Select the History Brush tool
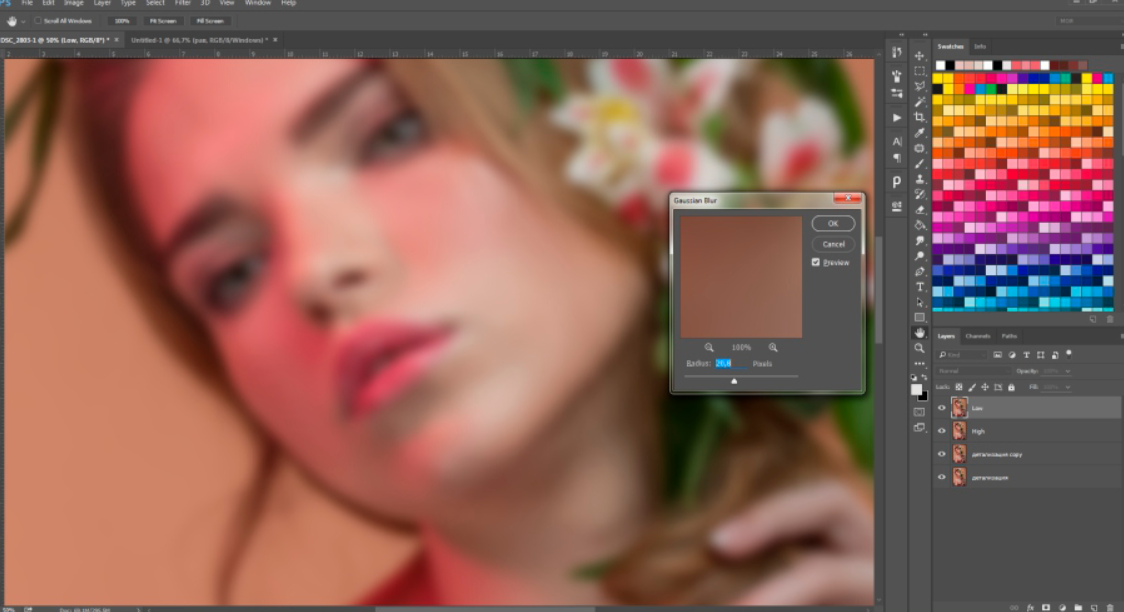This screenshot has height=612, width=1124. 920,194
